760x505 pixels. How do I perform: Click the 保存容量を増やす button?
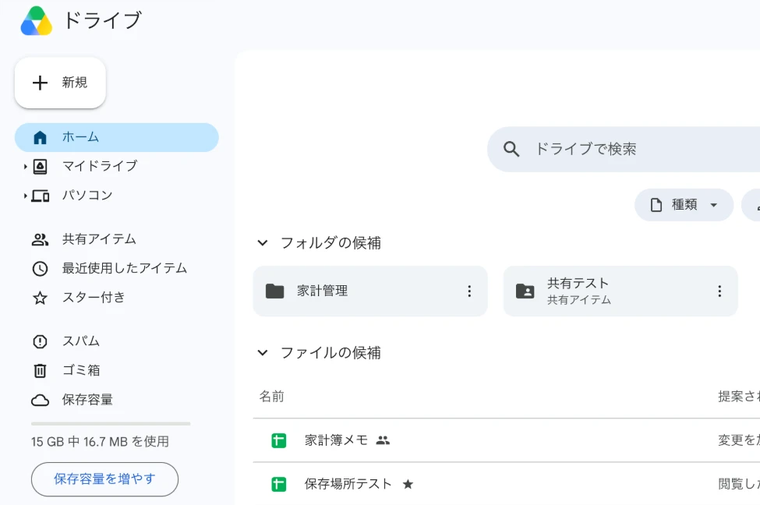click(105, 479)
